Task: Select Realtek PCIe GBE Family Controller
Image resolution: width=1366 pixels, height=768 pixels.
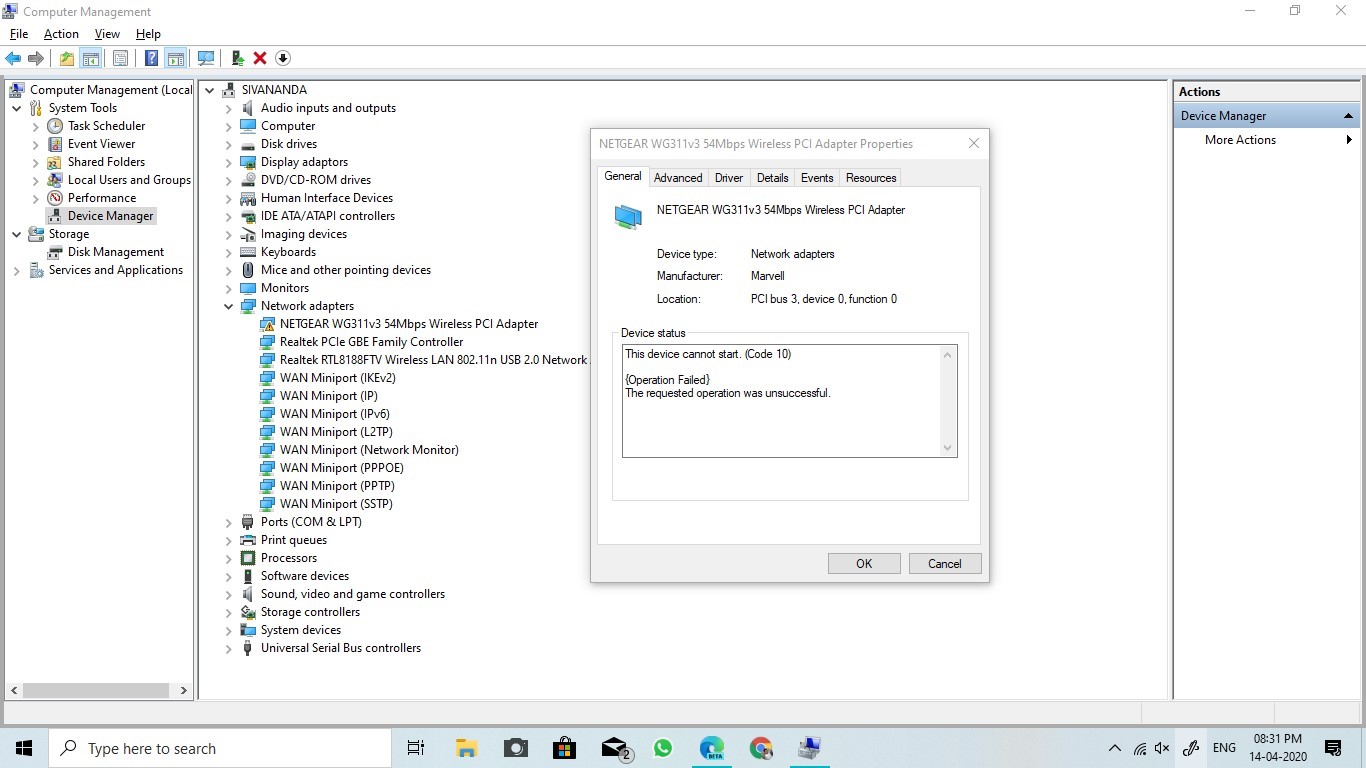Action: click(x=371, y=342)
